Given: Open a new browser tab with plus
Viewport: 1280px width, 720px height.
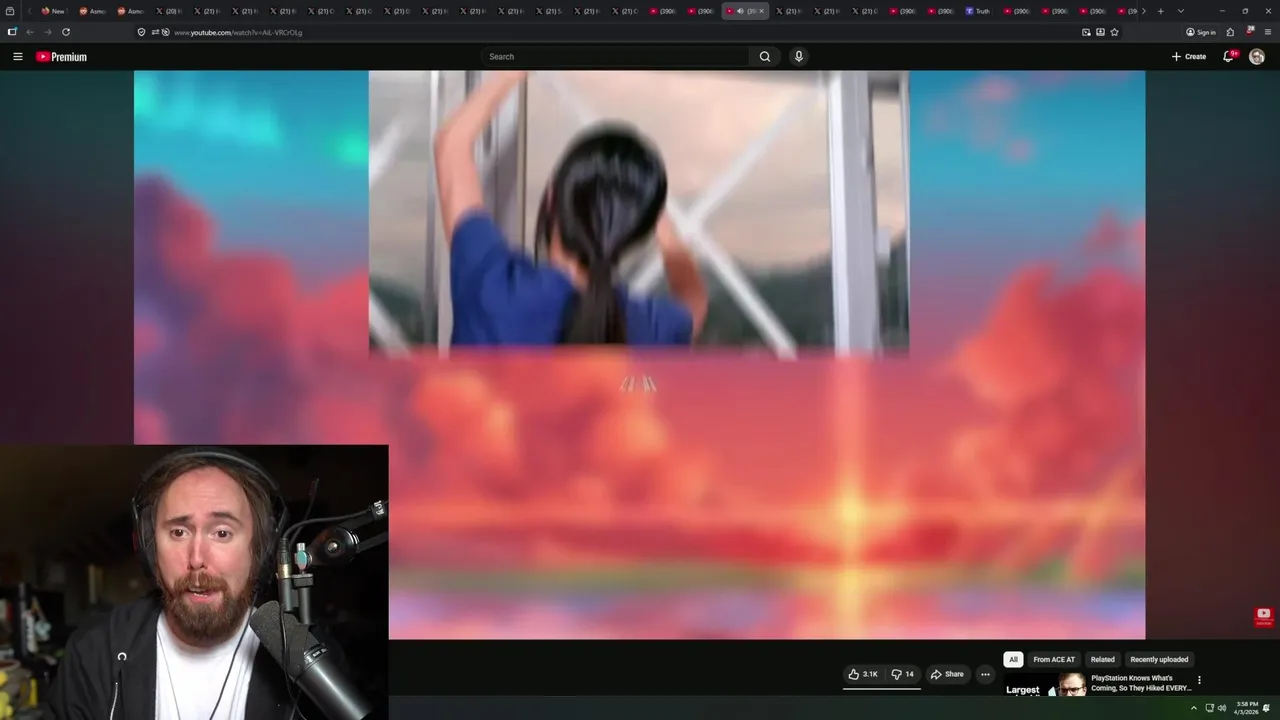Looking at the screenshot, I should click(x=1160, y=11).
